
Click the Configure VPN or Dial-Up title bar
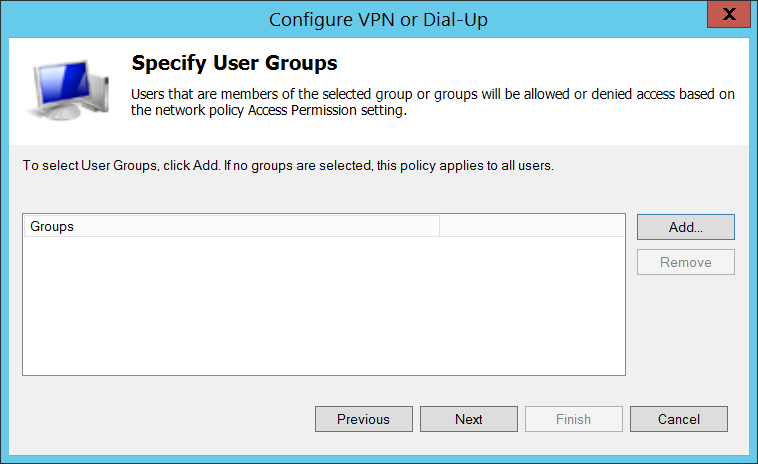tap(378, 17)
